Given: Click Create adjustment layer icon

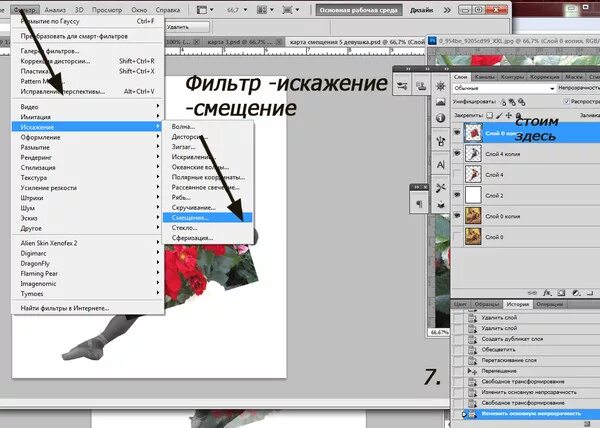Looking at the screenshot, I should tap(576, 293).
